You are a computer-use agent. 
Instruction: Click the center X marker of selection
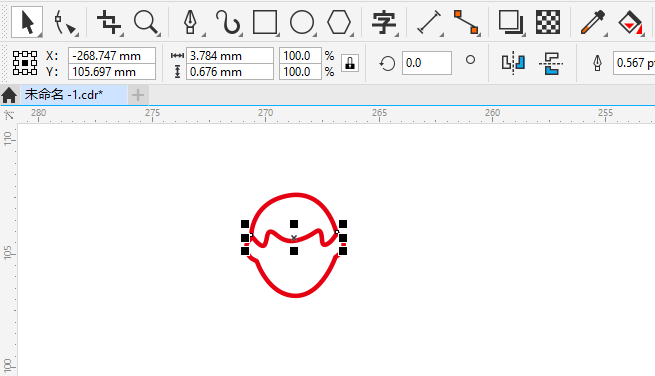[x=294, y=238]
